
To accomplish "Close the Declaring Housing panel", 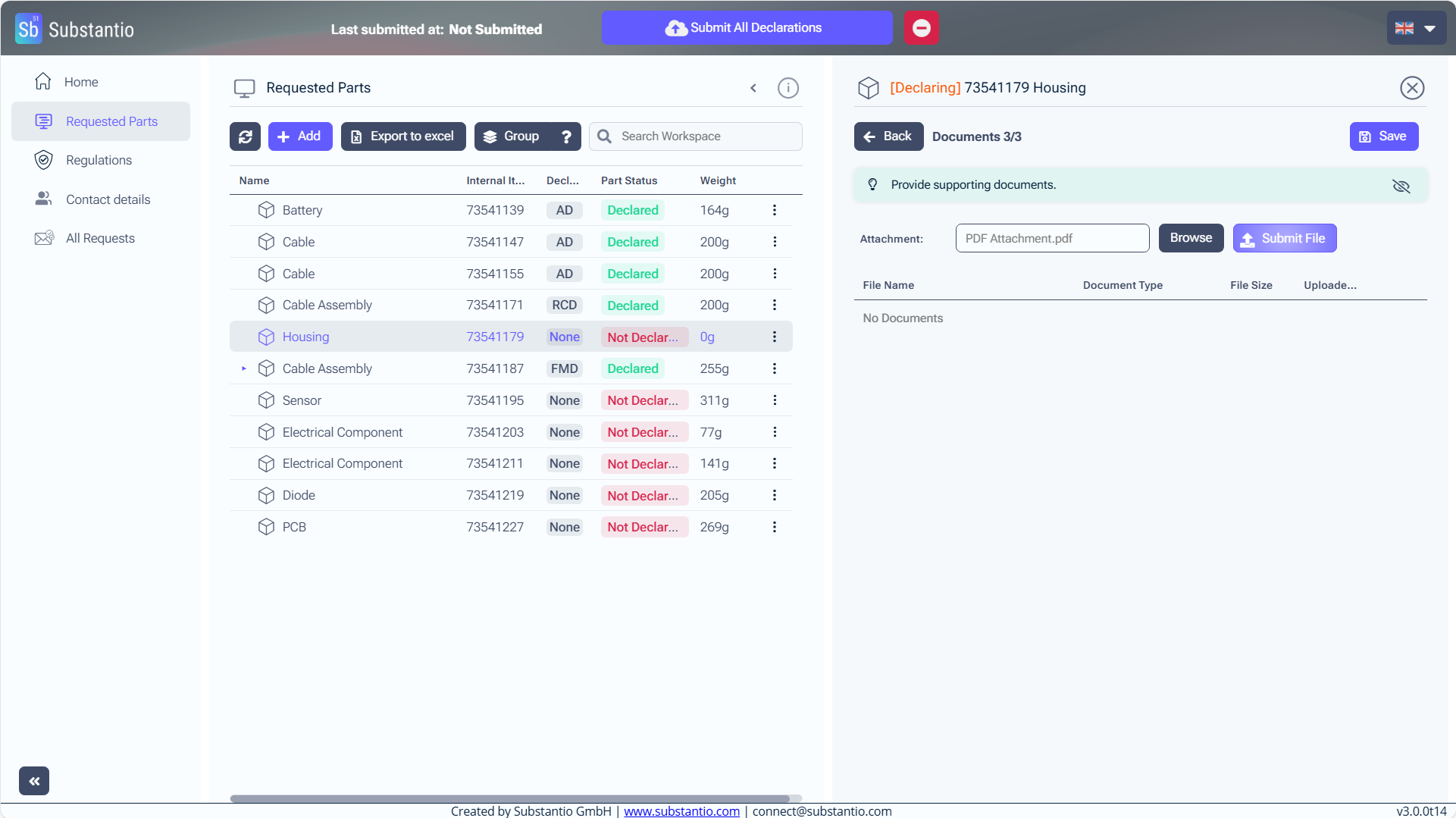I will click(x=1411, y=88).
